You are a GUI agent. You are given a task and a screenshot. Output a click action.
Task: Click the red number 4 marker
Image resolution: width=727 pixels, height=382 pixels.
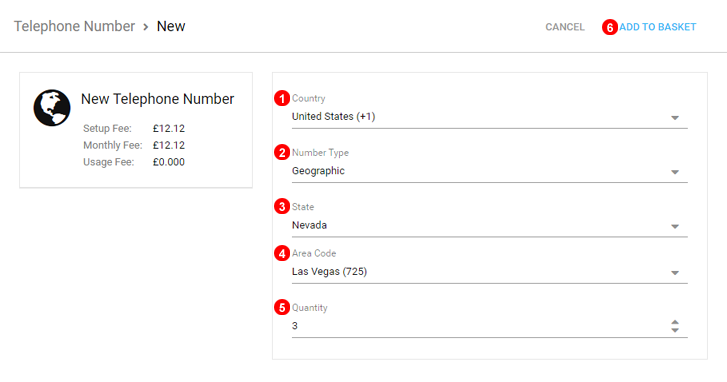[x=282, y=254]
